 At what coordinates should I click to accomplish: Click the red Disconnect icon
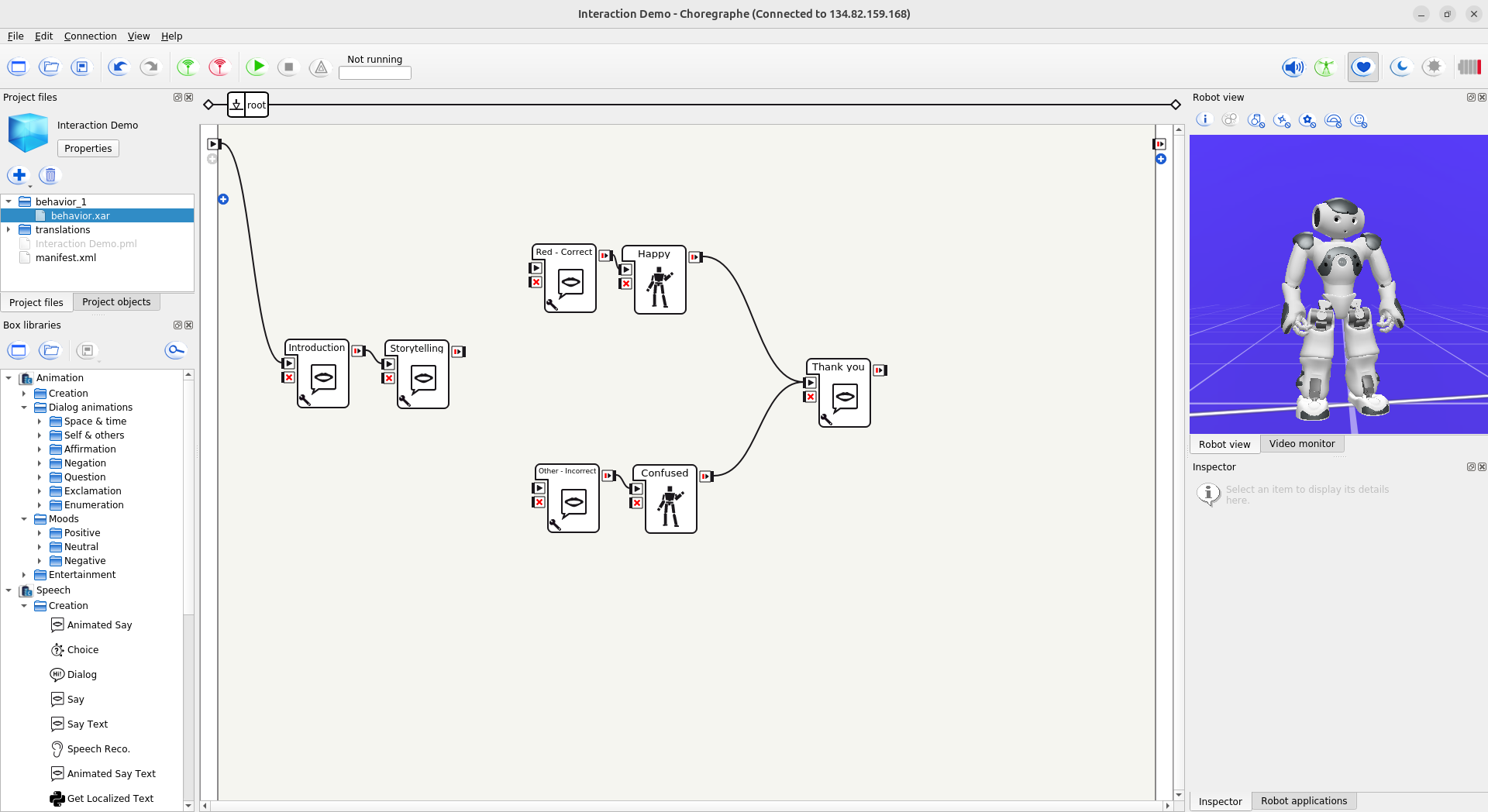coord(219,67)
